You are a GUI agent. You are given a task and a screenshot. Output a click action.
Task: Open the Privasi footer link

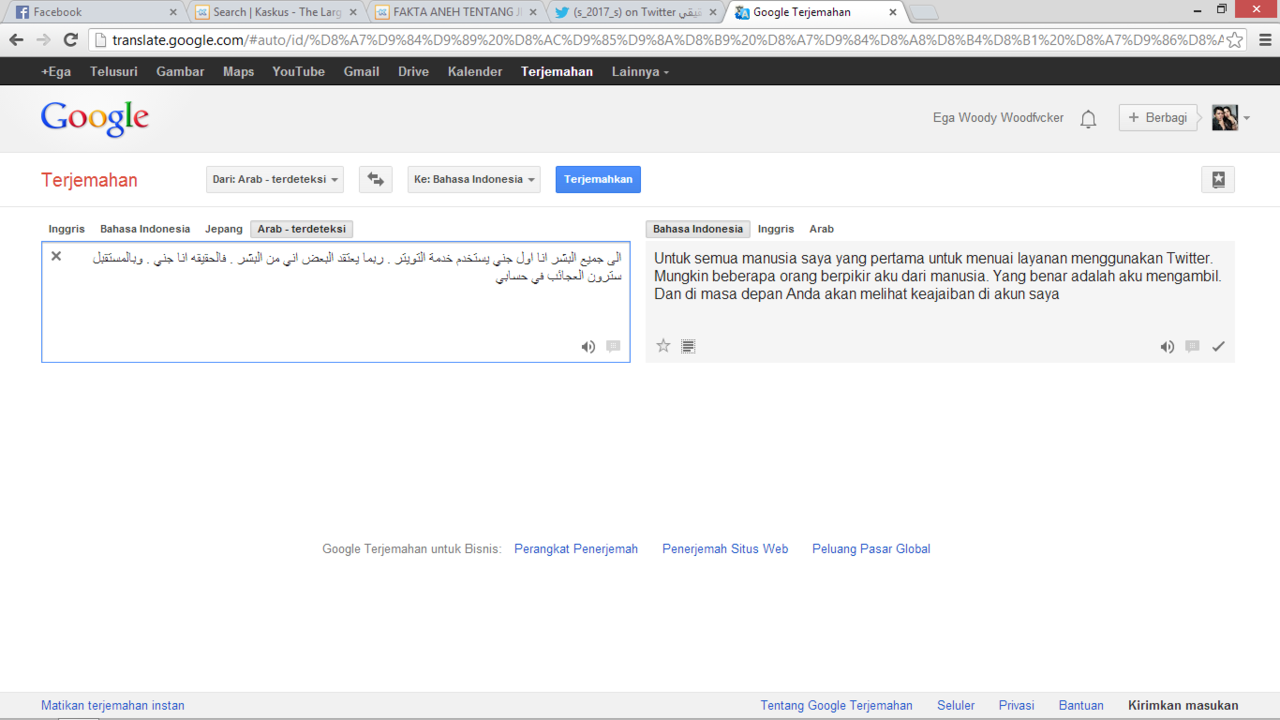pyautogui.click(x=1017, y=705)
